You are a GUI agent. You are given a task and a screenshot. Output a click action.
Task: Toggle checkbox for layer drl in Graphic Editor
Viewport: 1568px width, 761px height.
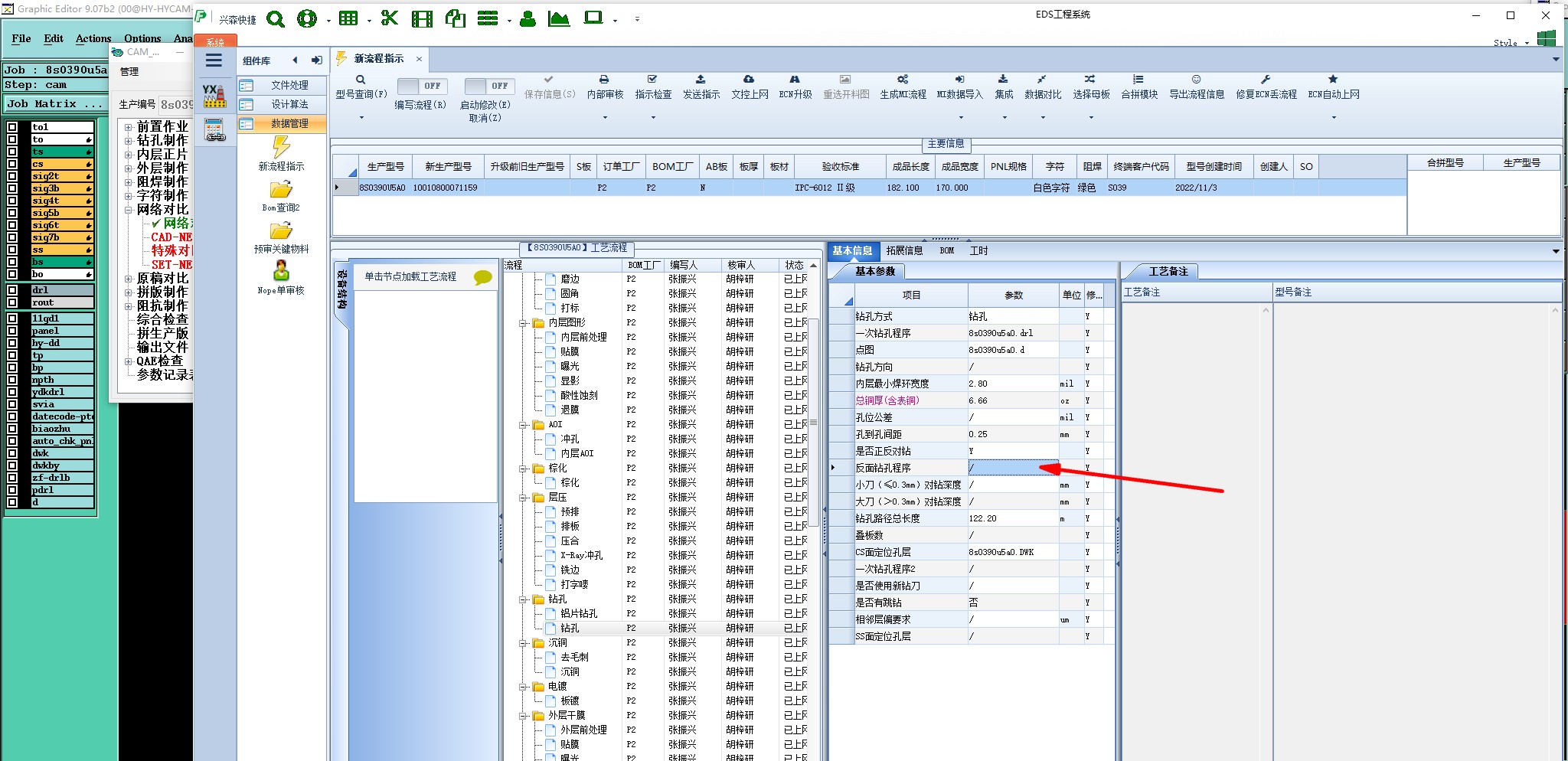point(12,290)
